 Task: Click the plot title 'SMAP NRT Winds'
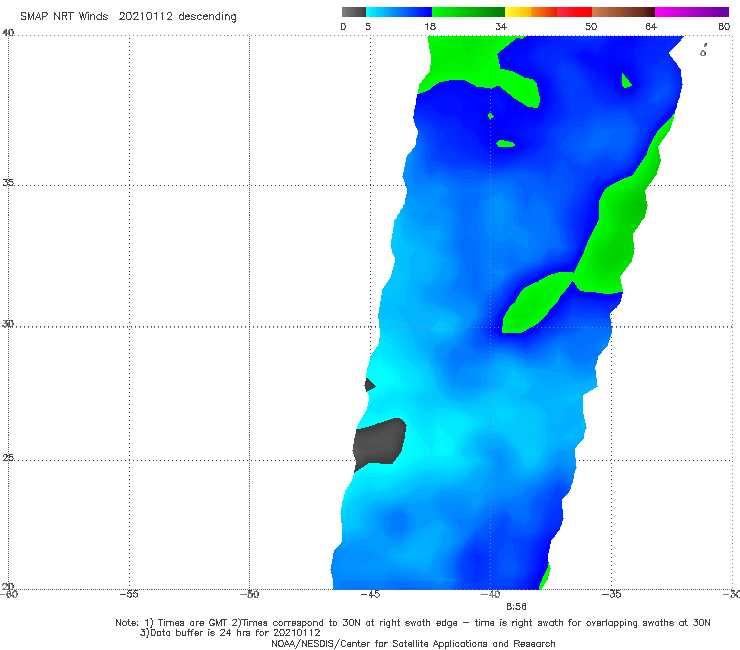pos(64,16)
